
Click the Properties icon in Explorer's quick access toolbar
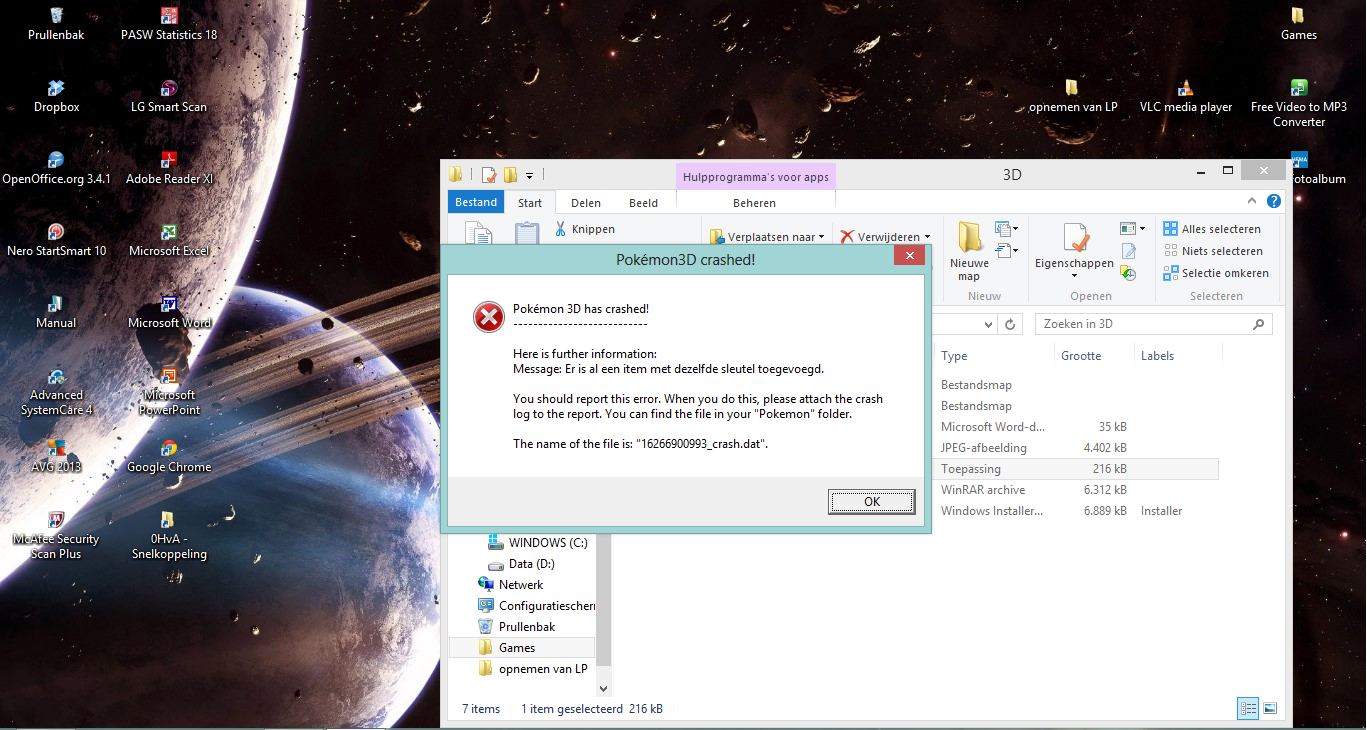[x=489, y=175]
